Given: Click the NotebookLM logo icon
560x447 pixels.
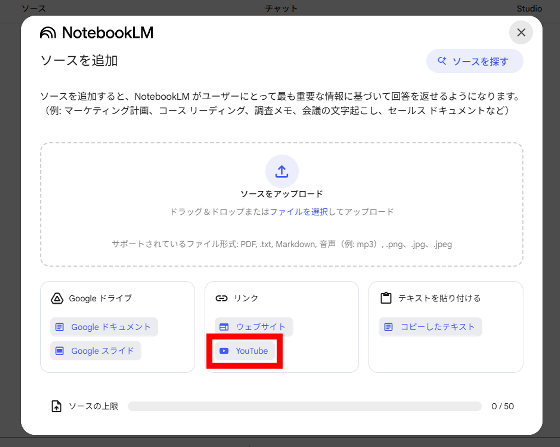Looking at the screenshot, I should 48,33.
